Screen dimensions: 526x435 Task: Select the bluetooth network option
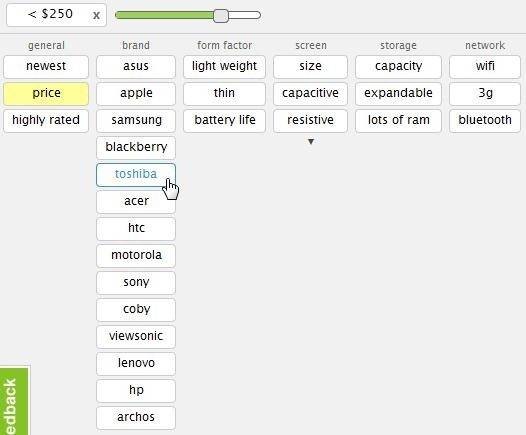[x=485, y=120]
